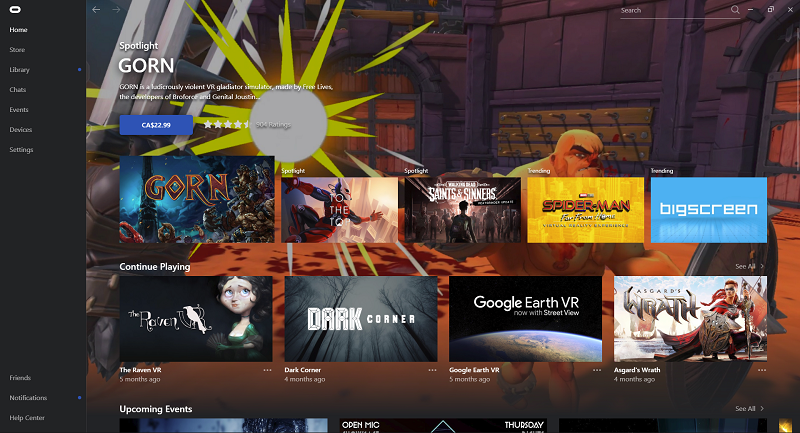Restore the Oculus window size
The image size is (800, 433).
770,9
